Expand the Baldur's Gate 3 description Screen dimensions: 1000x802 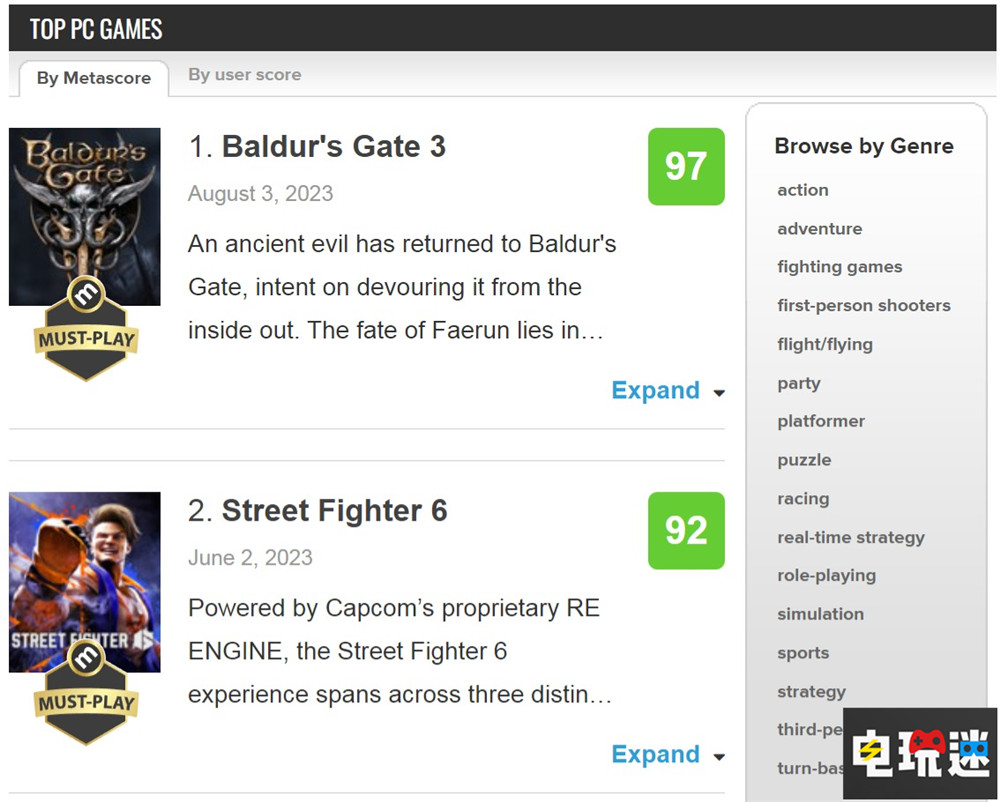(656, 391)
